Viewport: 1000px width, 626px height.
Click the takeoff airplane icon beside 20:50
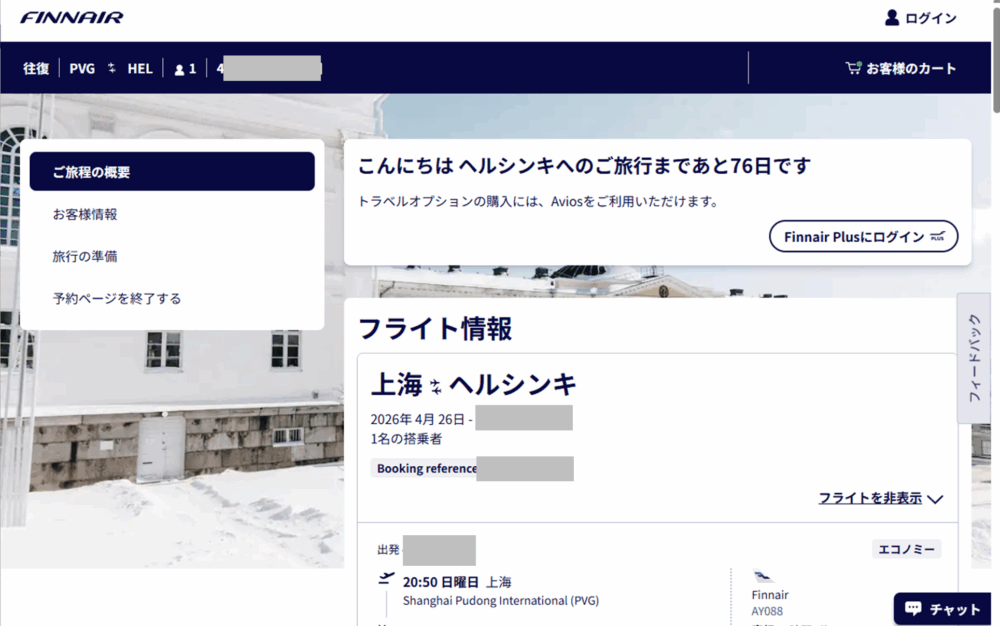tap(386, 579)
